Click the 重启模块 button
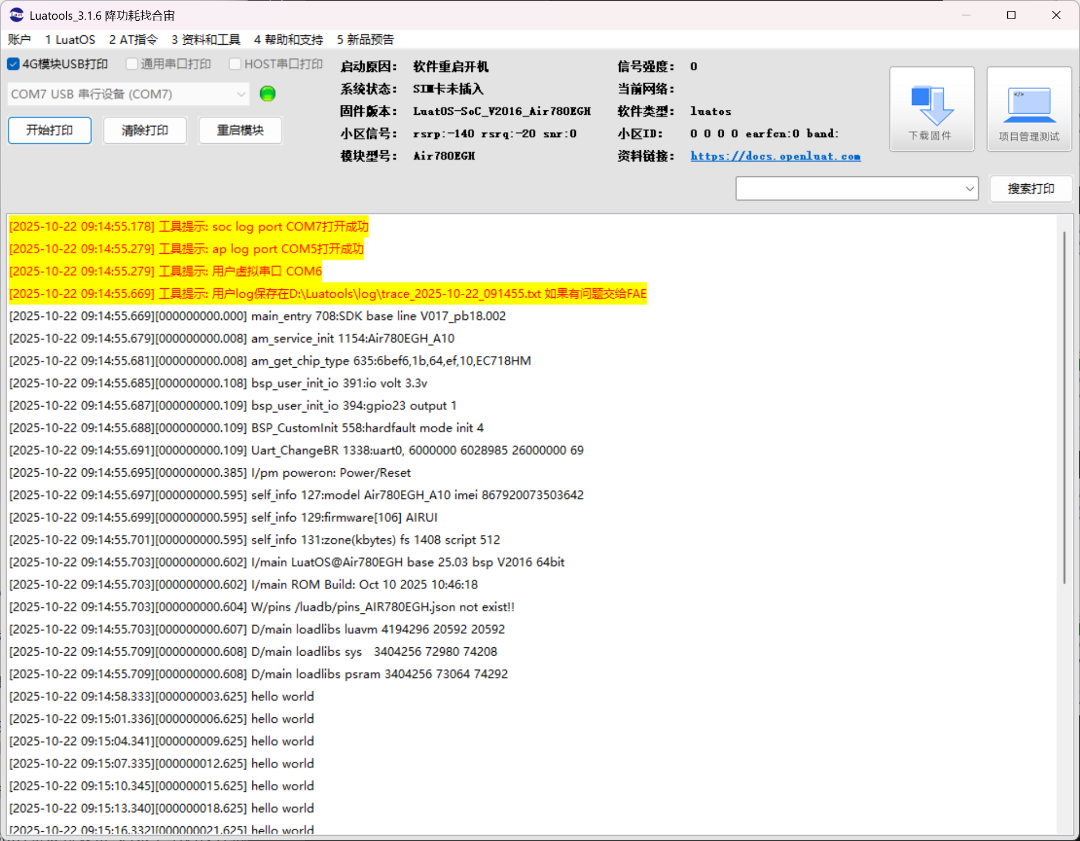The height and width of the screenshot is (841, 1080). coord(240,130)
